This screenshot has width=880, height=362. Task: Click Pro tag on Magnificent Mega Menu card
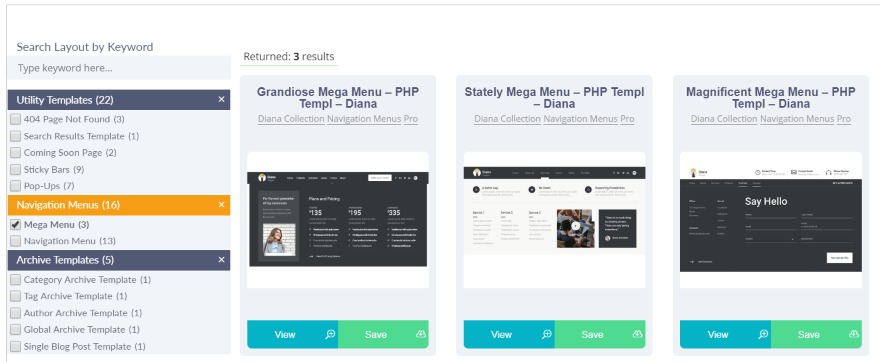pos(844,119)
